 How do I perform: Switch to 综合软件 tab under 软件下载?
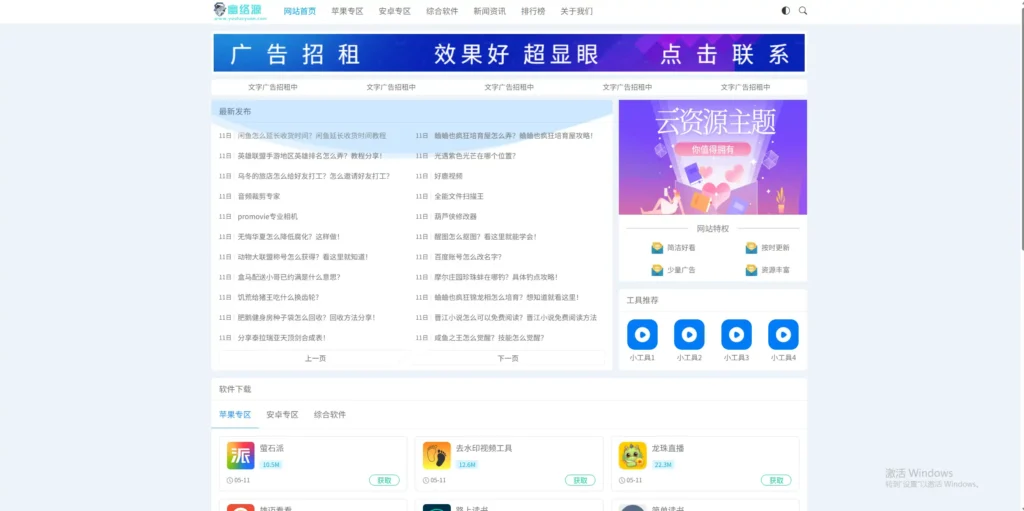point(330,415)
